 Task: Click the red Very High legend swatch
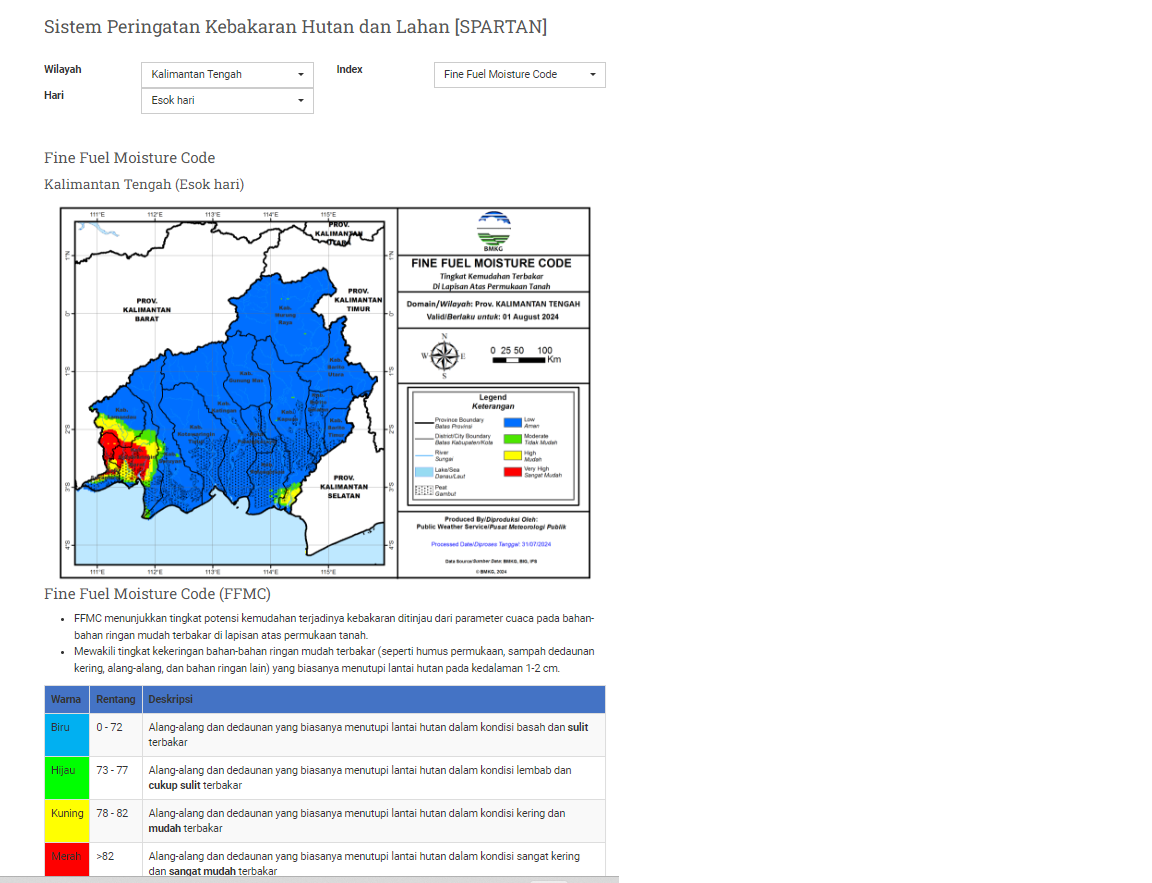coord(513,472)
